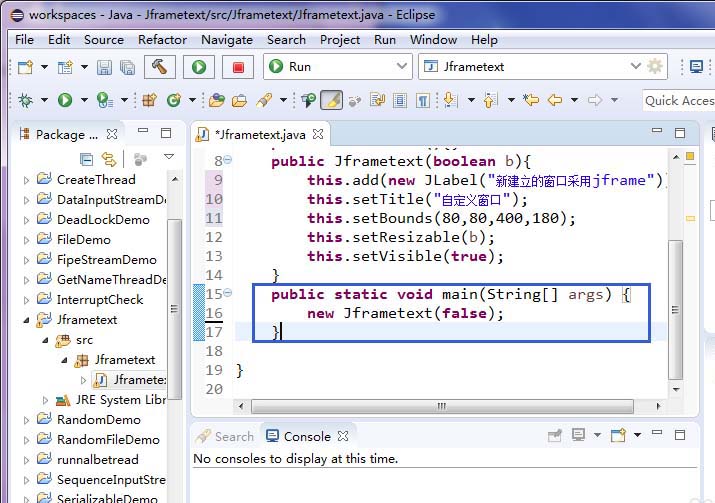This screenshot has width=715, height=503.
Task: Toggle the highlighted Mark Occurrences button
Action: [331, 100]
